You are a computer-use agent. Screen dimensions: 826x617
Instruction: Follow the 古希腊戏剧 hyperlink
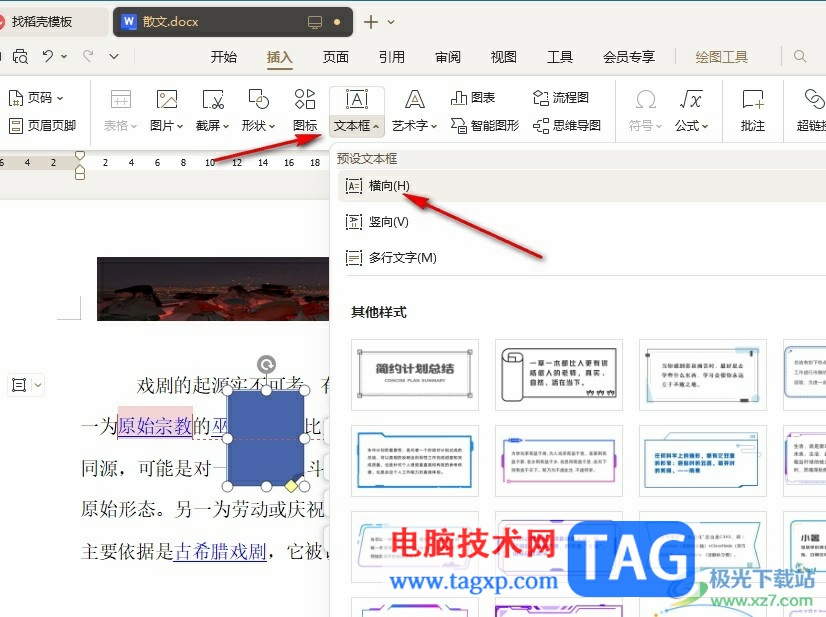coord(220,552)
